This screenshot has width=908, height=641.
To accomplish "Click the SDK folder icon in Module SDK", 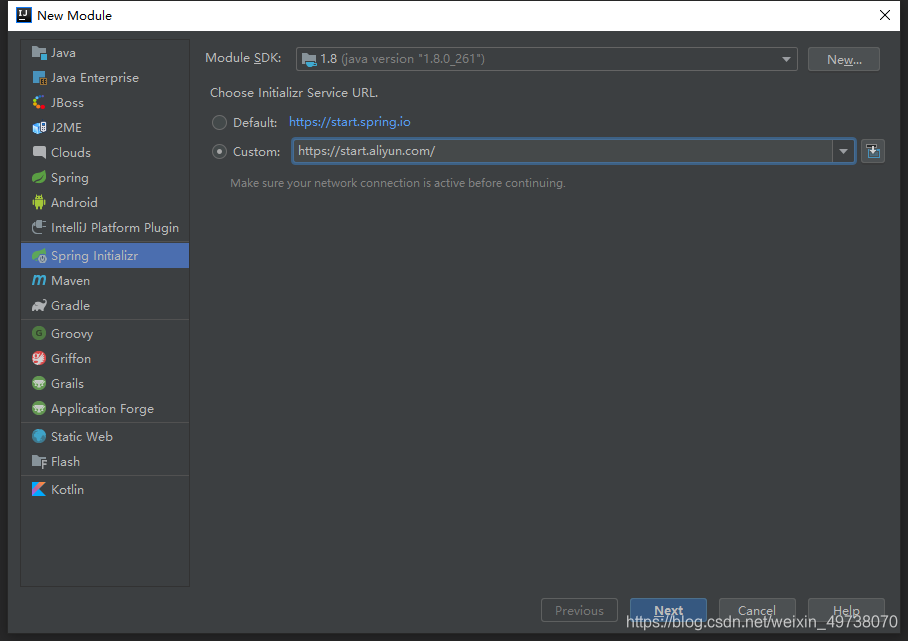I will [x=309, y=59].
